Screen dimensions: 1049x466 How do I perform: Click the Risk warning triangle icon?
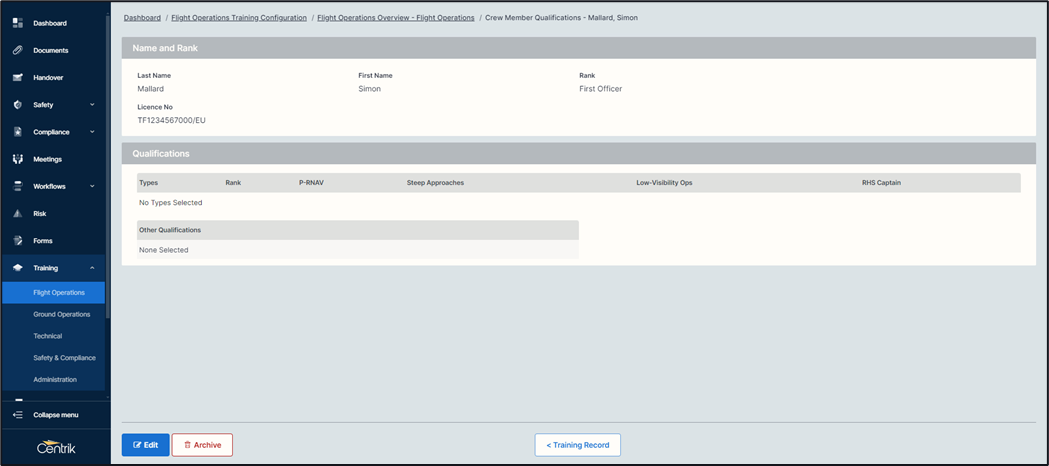click(17, 213)
